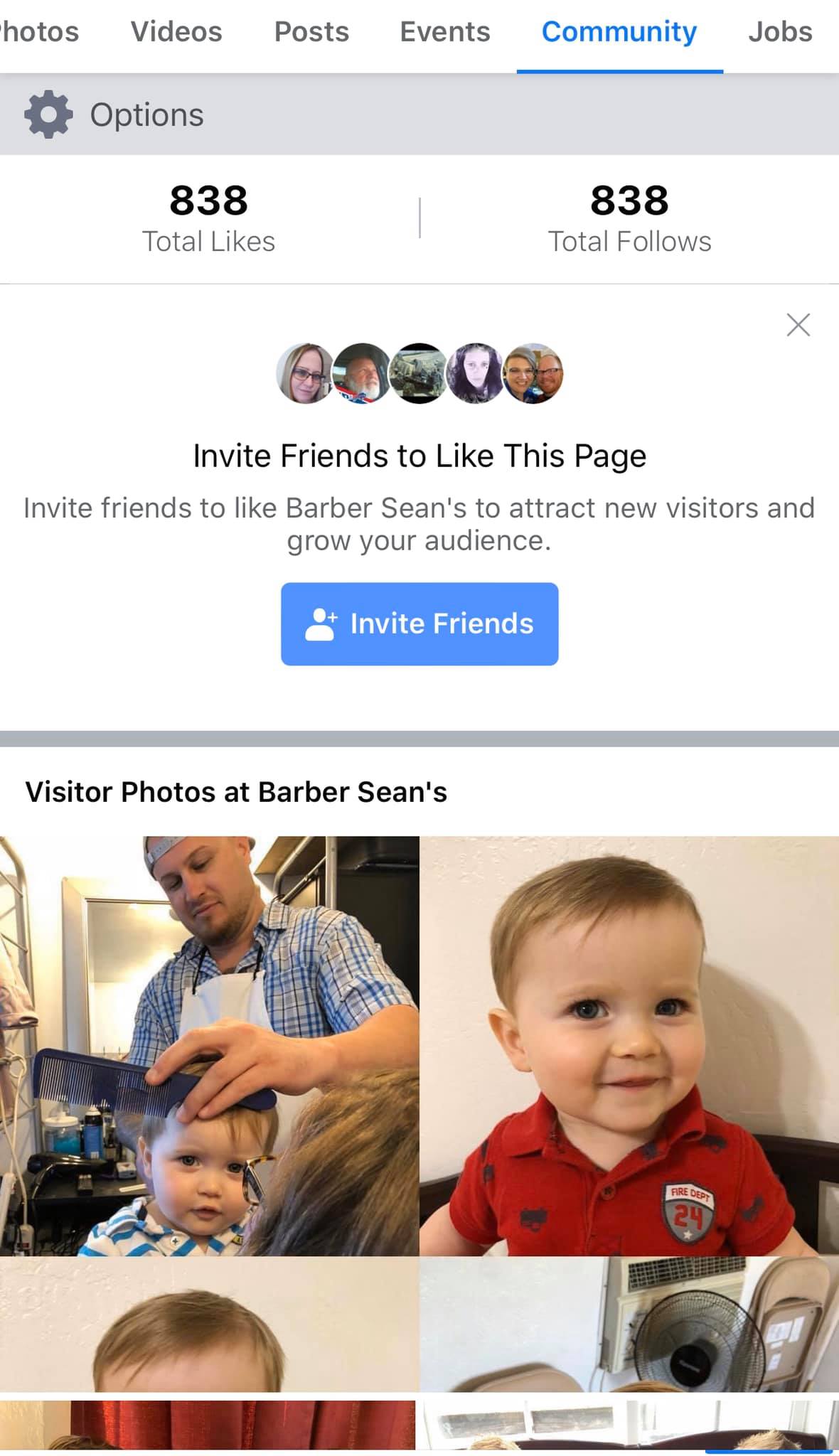Tap the dark-haired woman's friend avatar
Viewport: 839px width, 1456px height.
pos(476,373)
